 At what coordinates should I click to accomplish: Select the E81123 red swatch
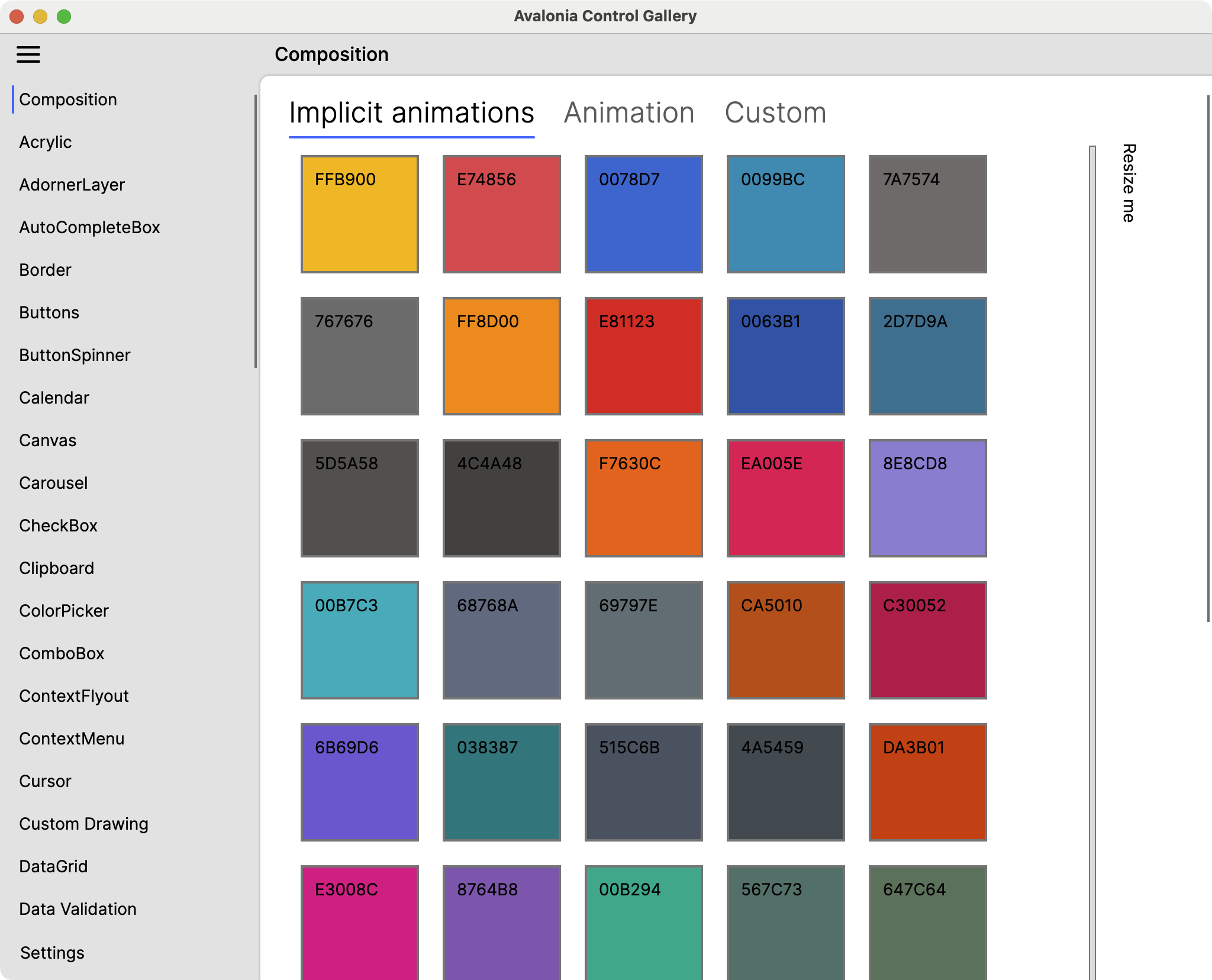coord(644,356)
